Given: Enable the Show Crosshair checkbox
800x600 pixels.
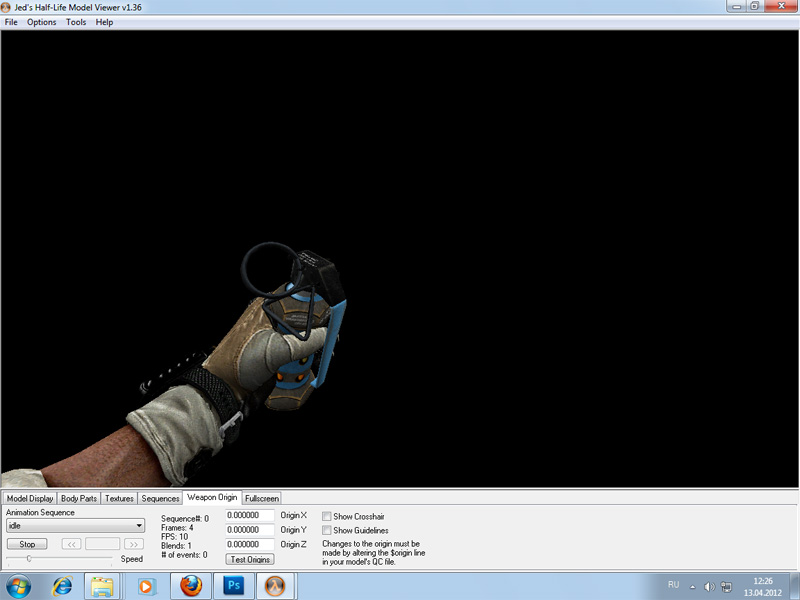Looking at the screenshot, I should point(327,516).
